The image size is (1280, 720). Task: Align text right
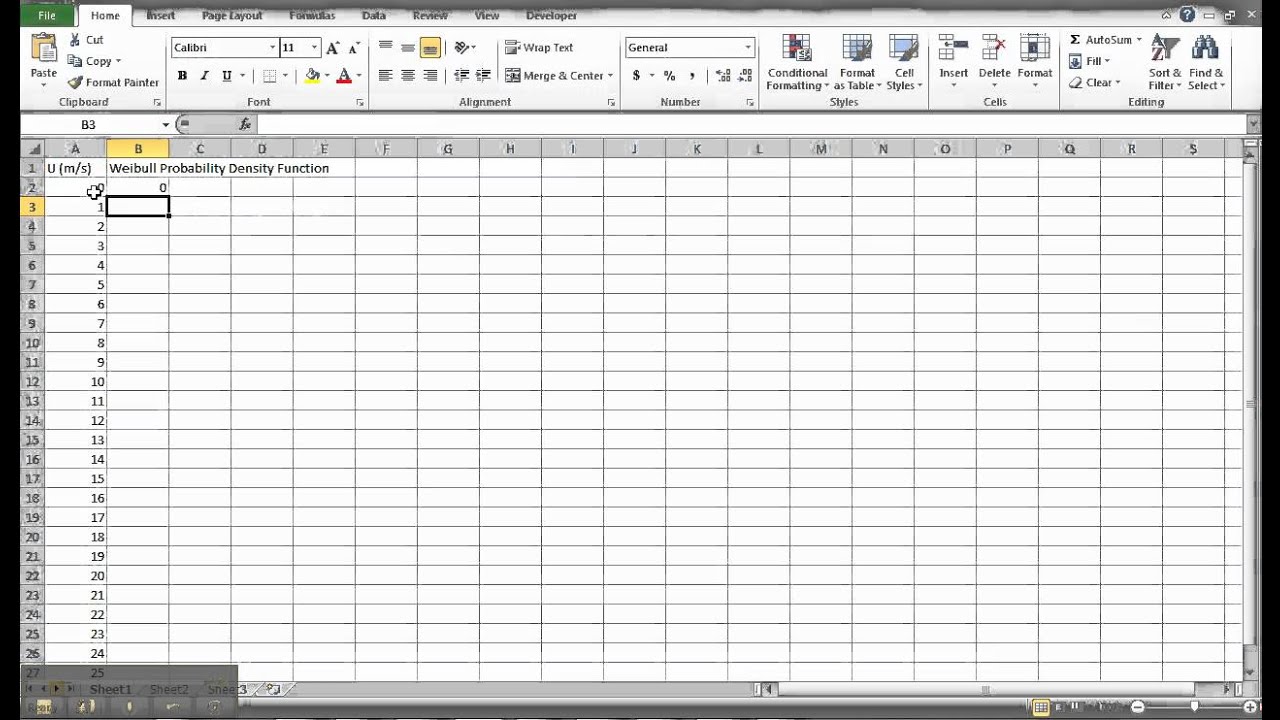430,76
